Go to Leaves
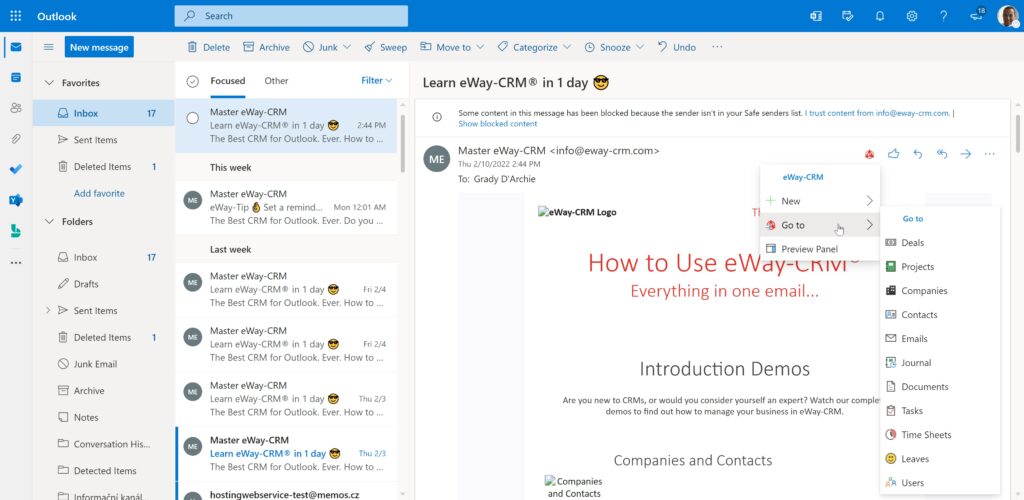This screenshot has width=1024, height=500. 940,459
